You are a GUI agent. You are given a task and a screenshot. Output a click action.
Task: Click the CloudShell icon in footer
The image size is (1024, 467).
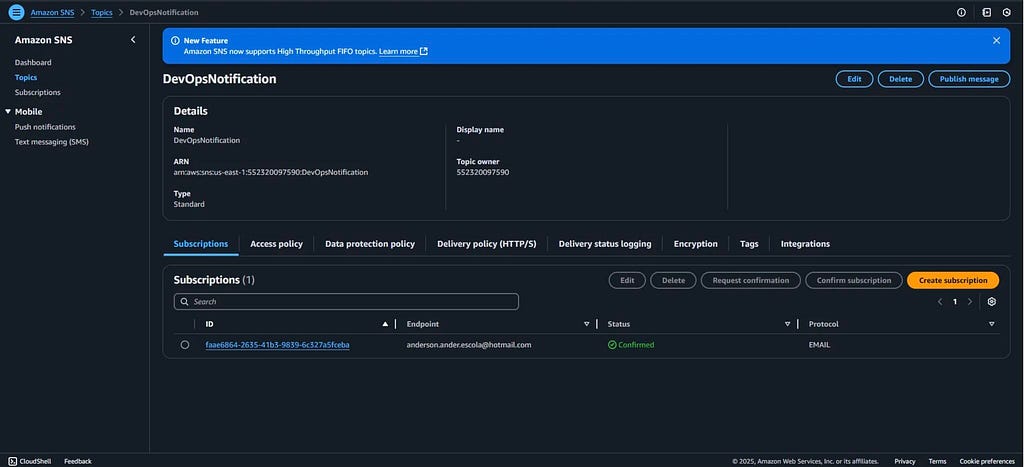(x=12, y=461)
